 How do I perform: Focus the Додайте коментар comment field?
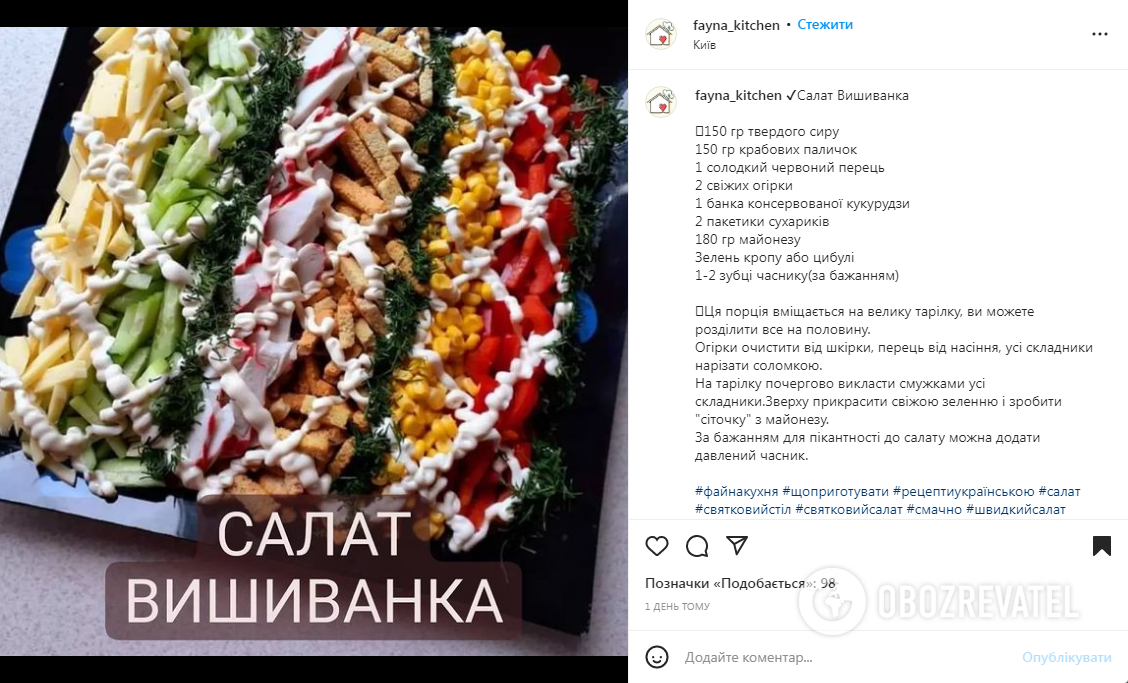tap(849, 657)
